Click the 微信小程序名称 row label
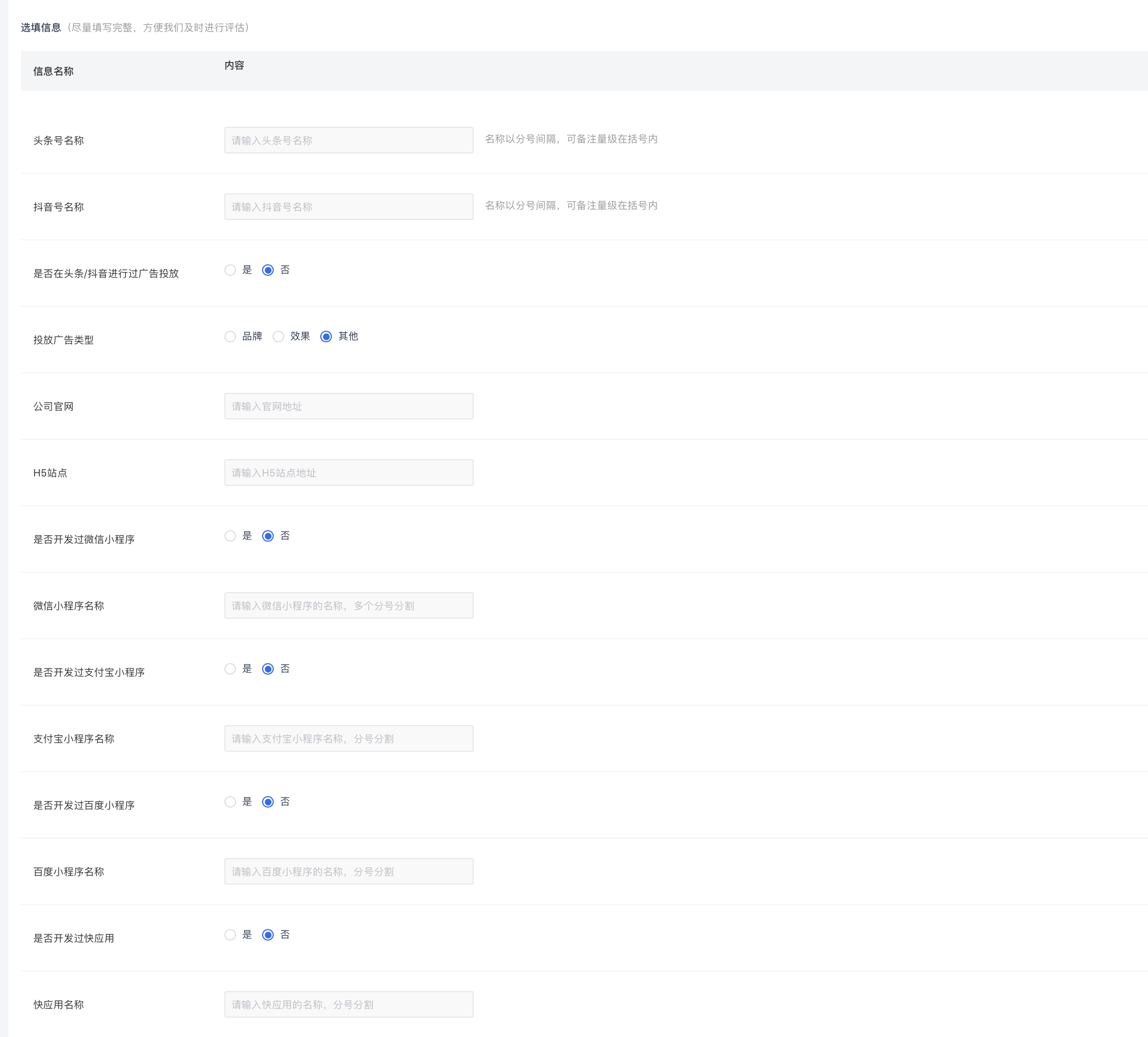Screen dimensions: 1148x1037 69,606
